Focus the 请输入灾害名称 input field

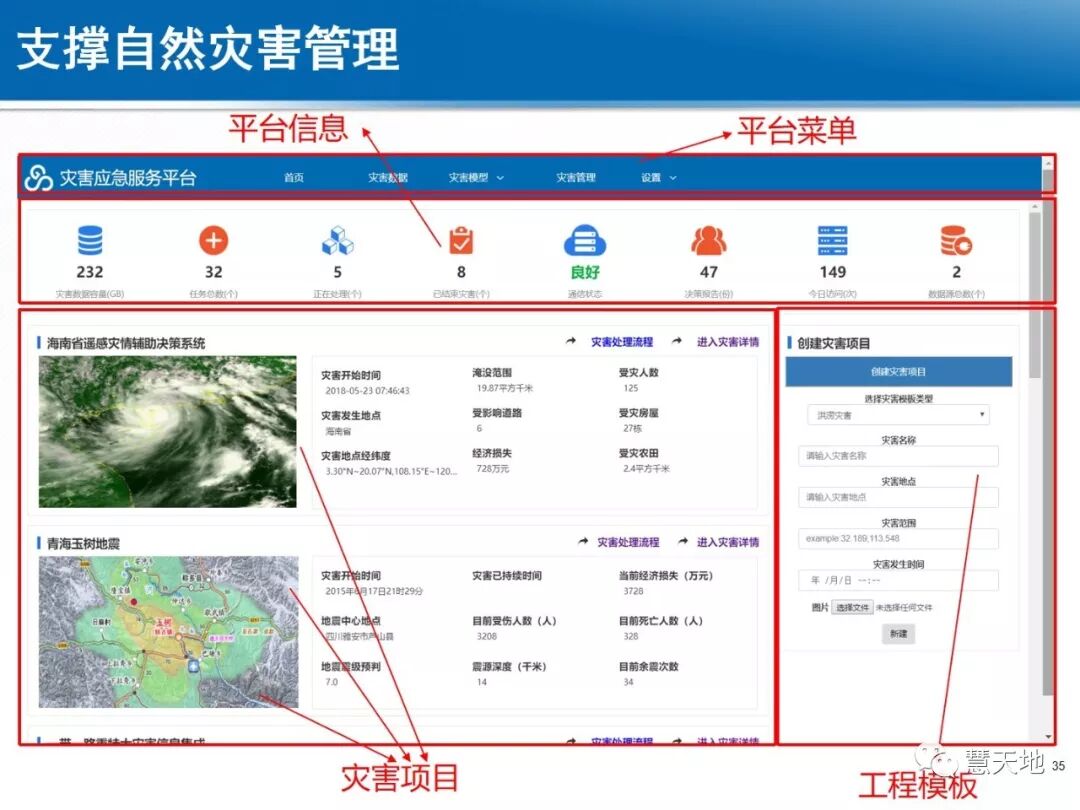click(x=898, y=456)
